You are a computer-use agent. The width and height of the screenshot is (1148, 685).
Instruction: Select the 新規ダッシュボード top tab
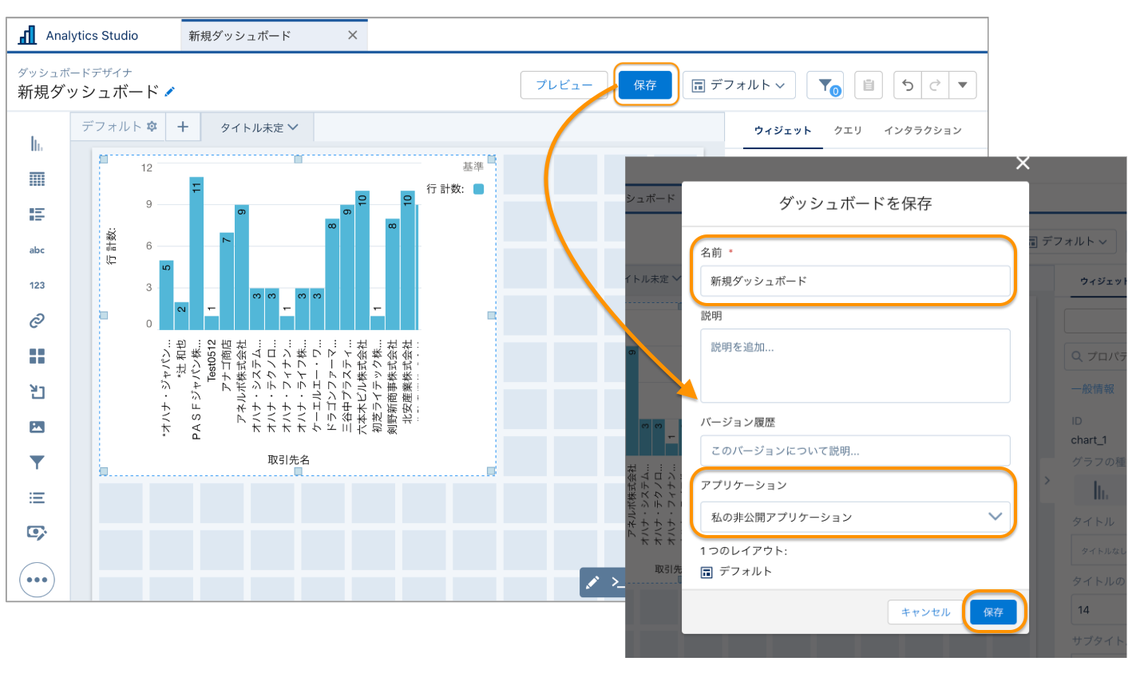point(275,35)
